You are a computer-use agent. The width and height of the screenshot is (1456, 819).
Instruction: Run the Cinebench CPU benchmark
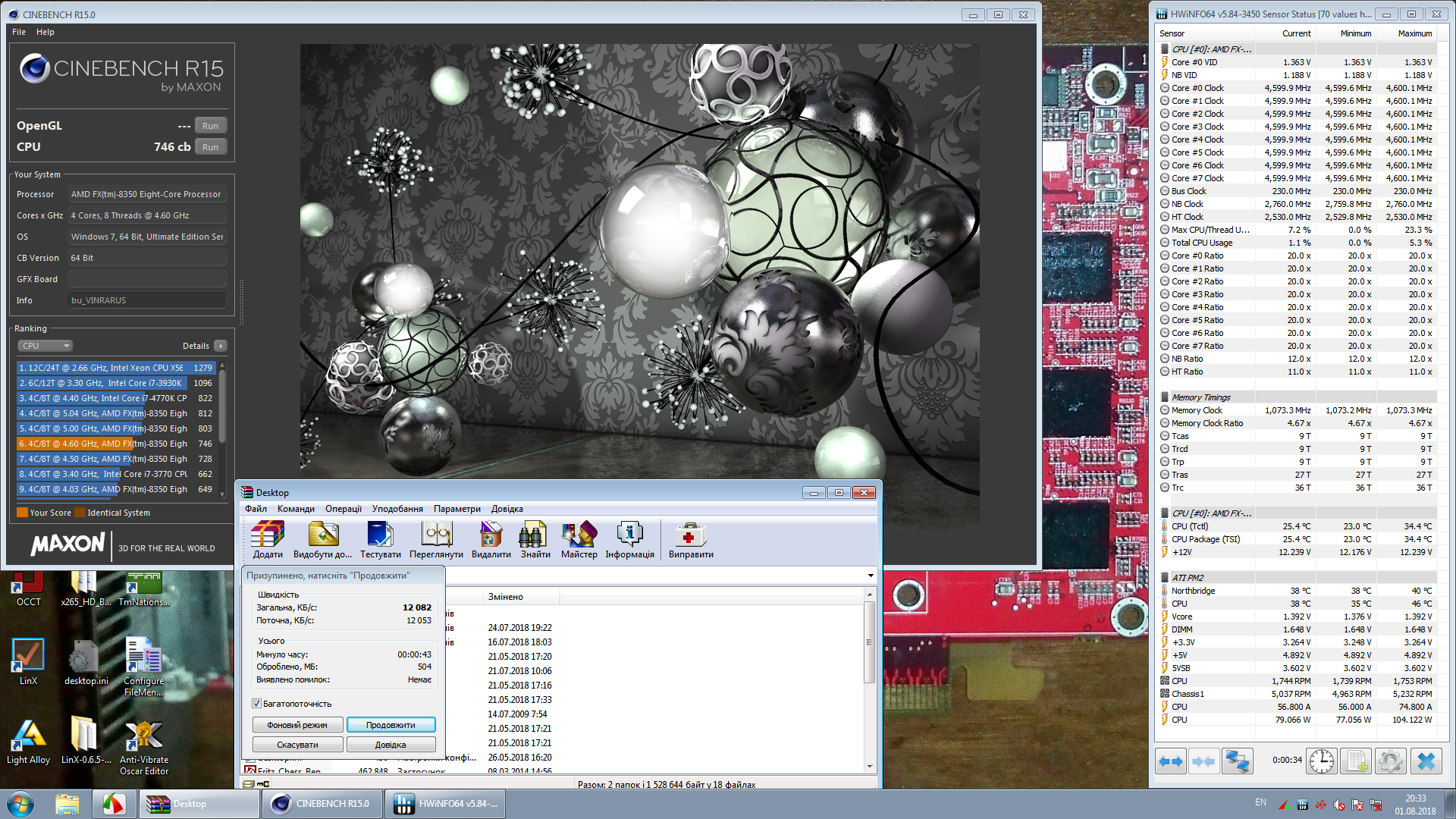[210, 147]
